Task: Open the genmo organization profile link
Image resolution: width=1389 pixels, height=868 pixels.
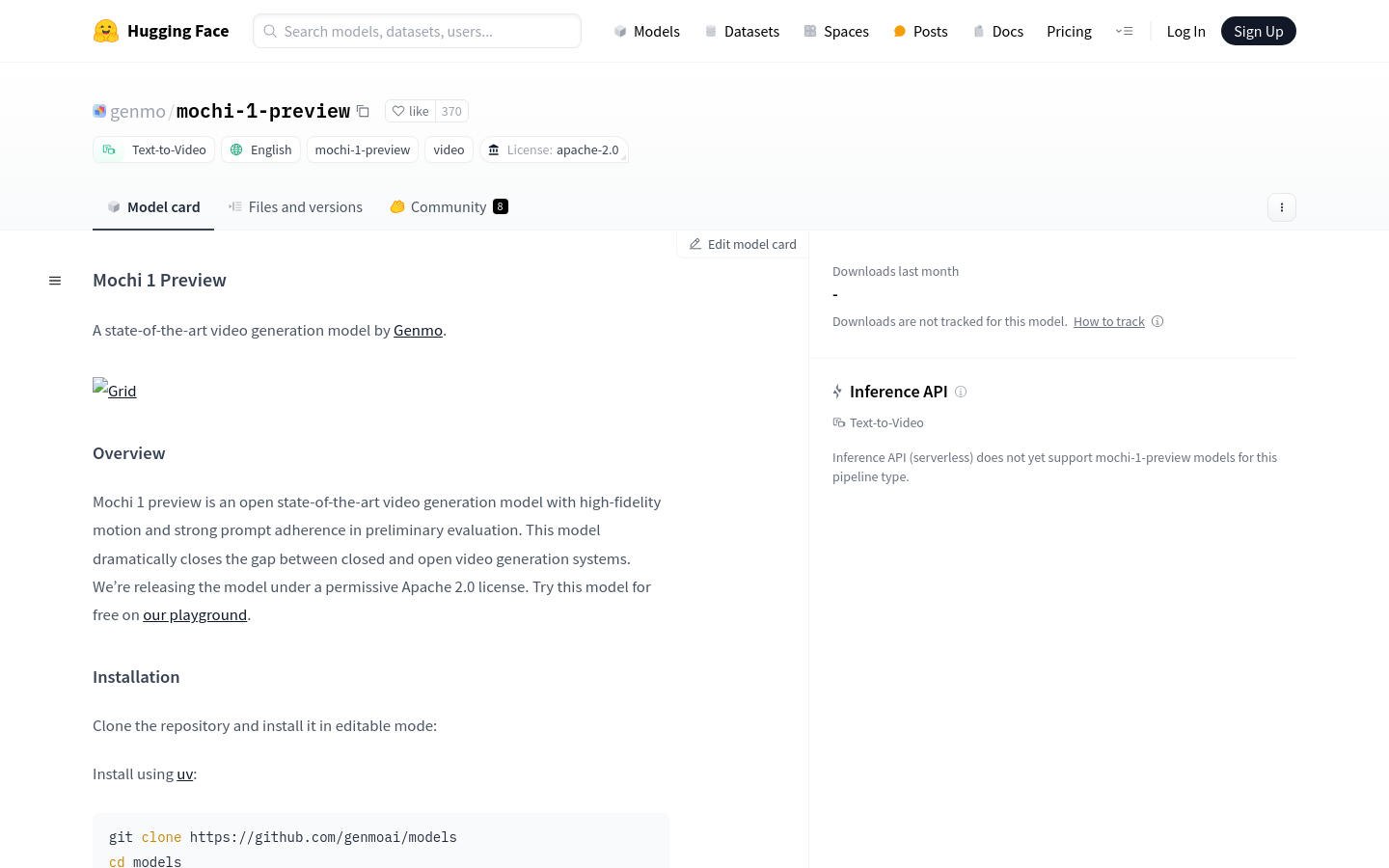Action: tap(138, 111)
